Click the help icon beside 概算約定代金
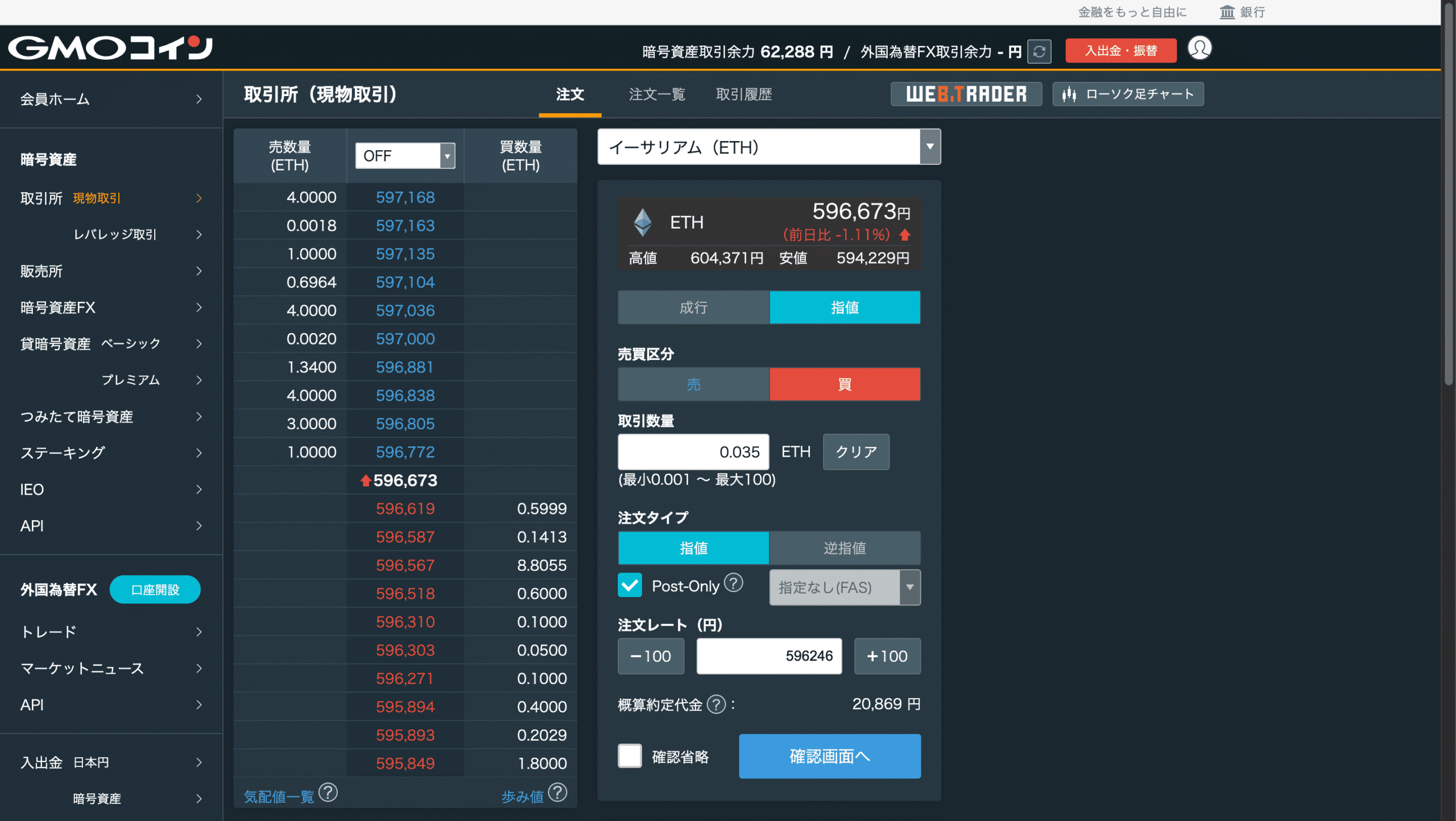Image resolution: width=1456 pixels, height=821 pixels. [x=716, y=704]
